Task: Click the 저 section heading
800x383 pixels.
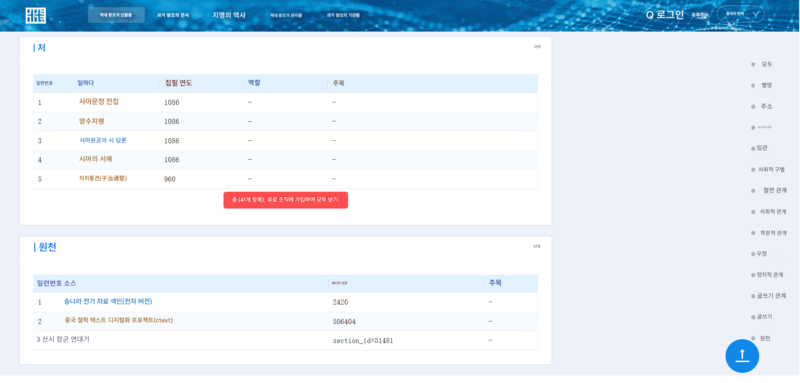Action: (x=40, y=48)
